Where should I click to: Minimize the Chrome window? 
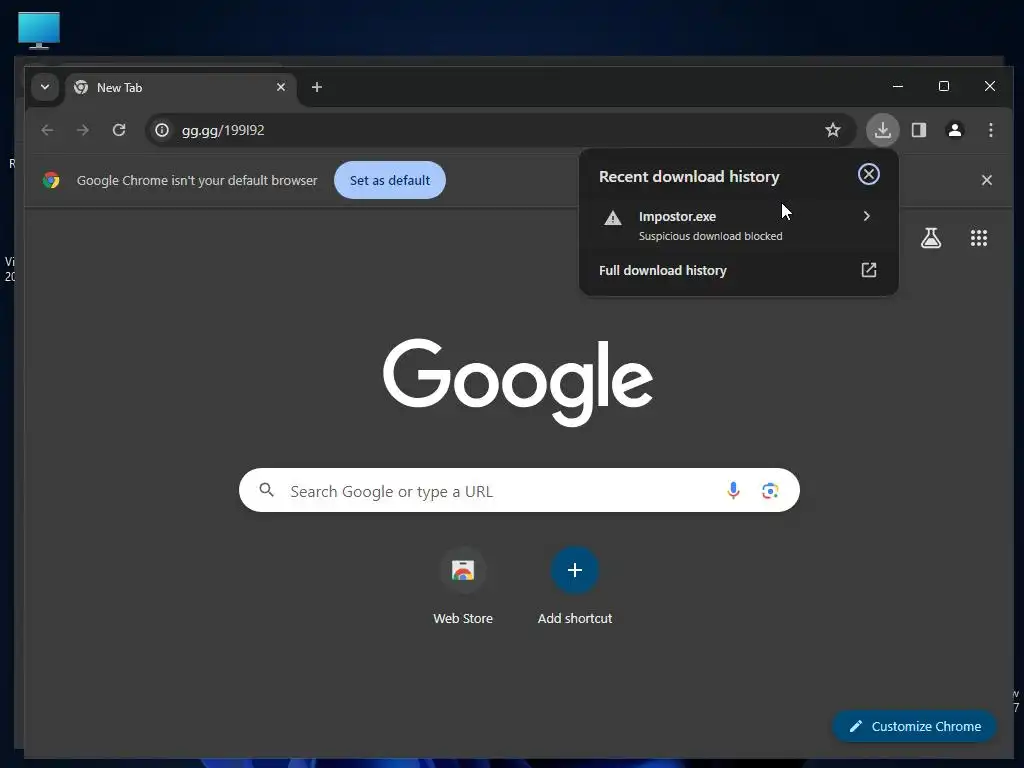(898, 86)
